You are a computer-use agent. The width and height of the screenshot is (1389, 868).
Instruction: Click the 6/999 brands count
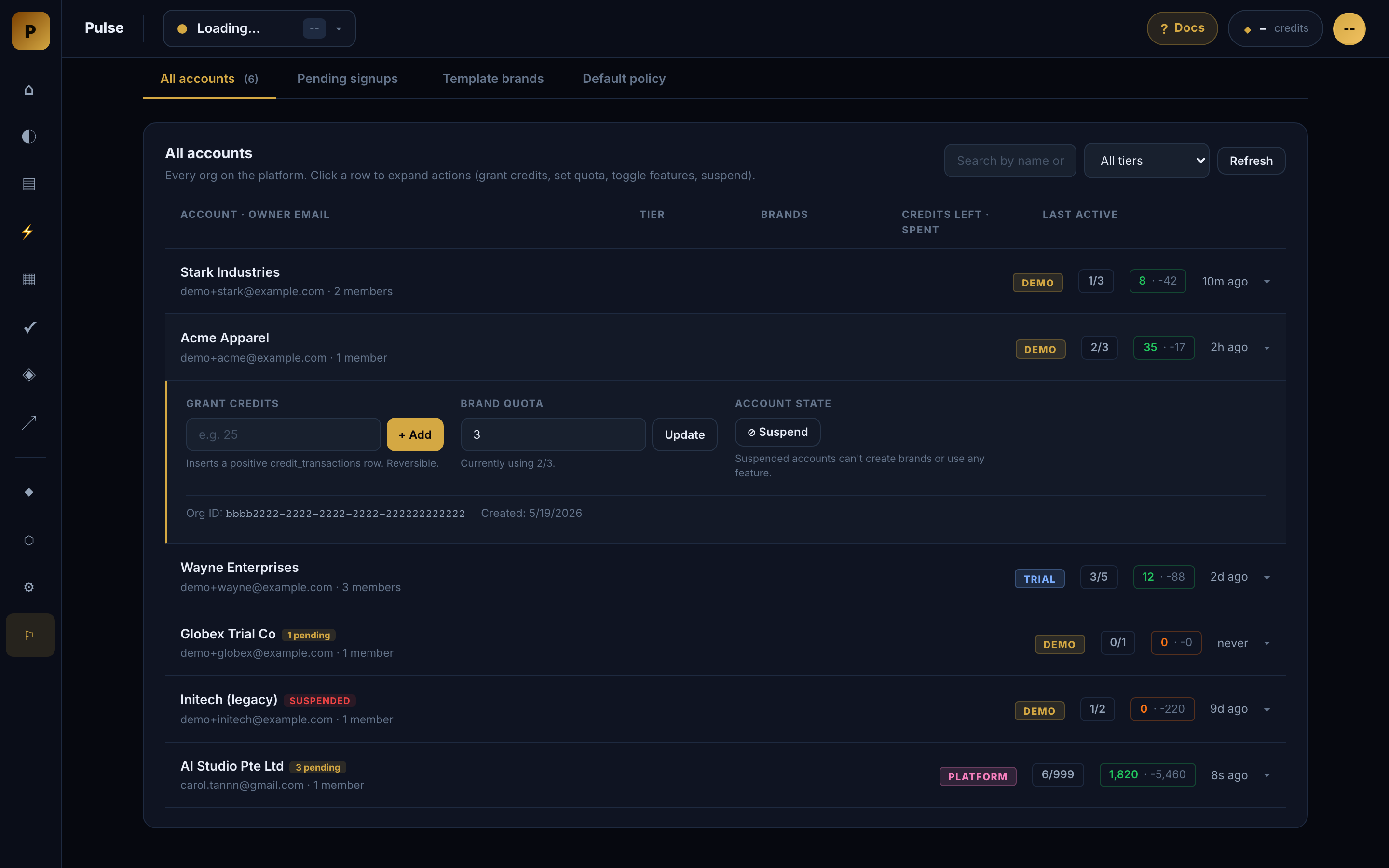tap(1058, 775)
